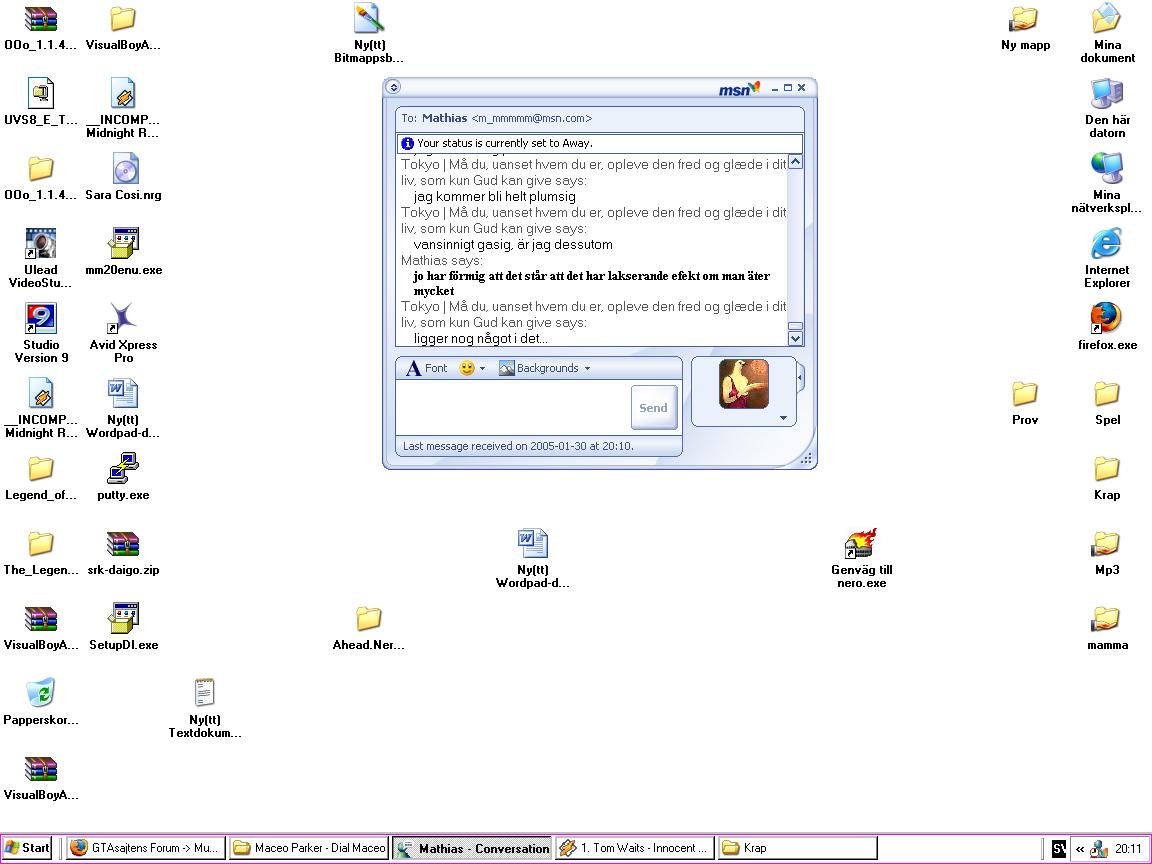This screenshot has height=864, width=1152.
Task: Select the Internet Explorer desktop icon
Action: [x=1107, y=258]
